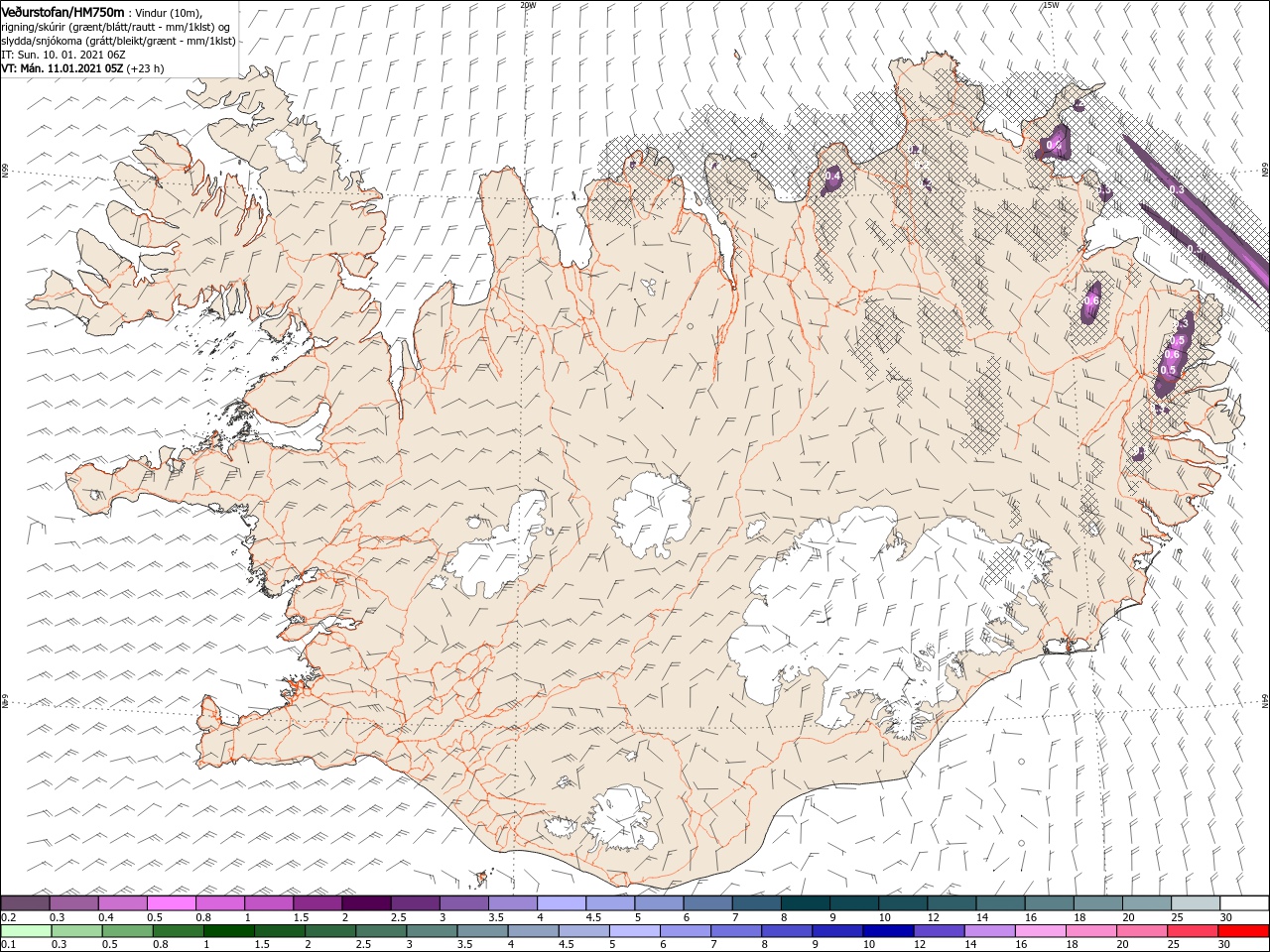Pick the white swatch after 30 in upper legend
1270x952 pixels.
(x=1244, y=902)
